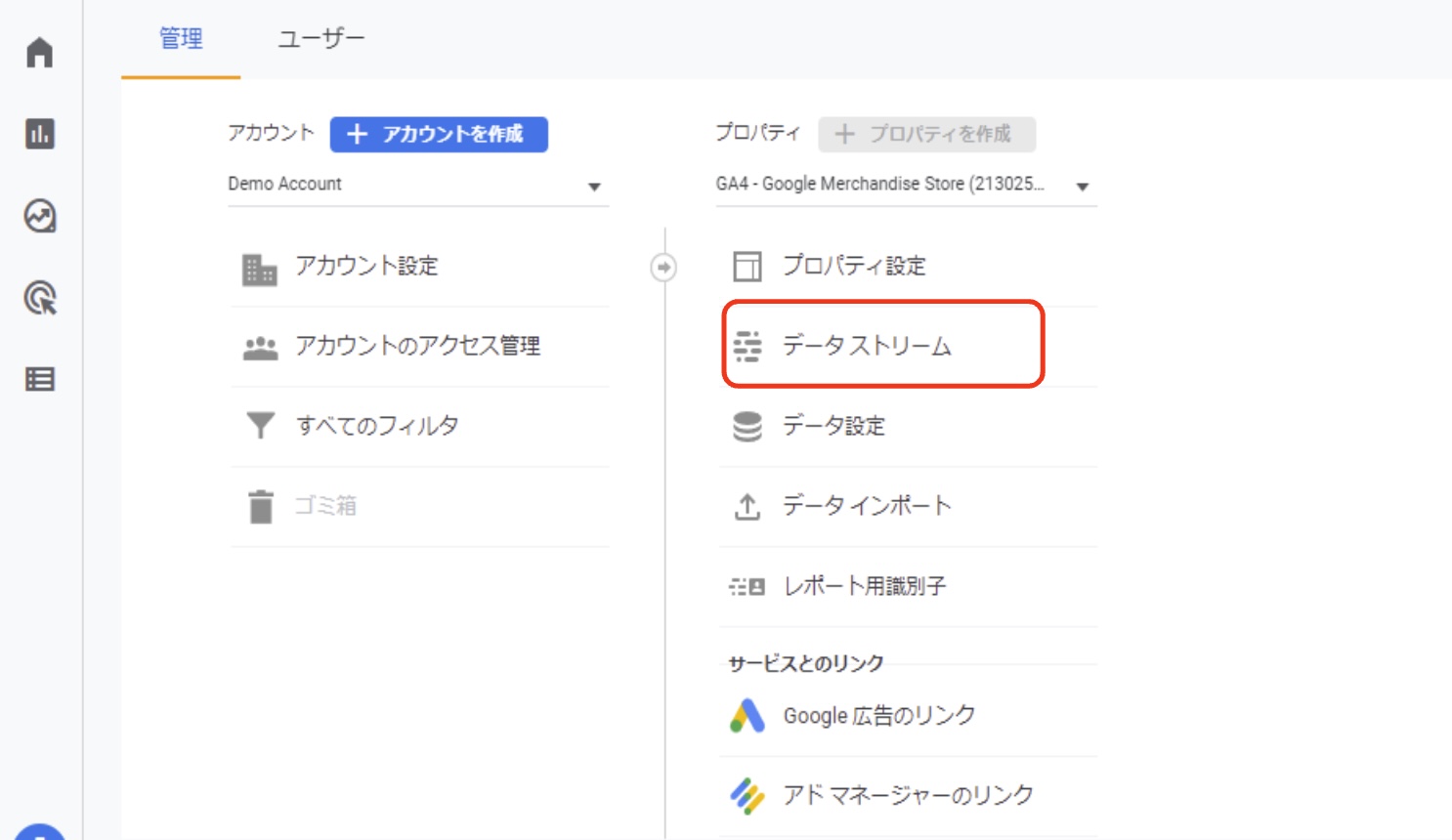Switch to the ユーザー tab
This screenshot has height=840, width=1452.
click(x=320, y=39)
